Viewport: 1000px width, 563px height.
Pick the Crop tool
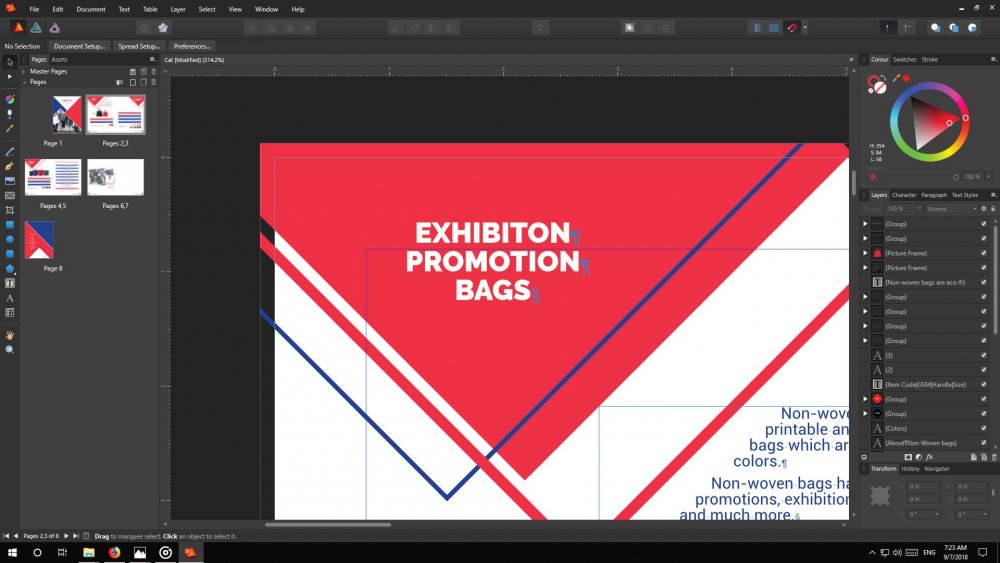pos(10,210)
